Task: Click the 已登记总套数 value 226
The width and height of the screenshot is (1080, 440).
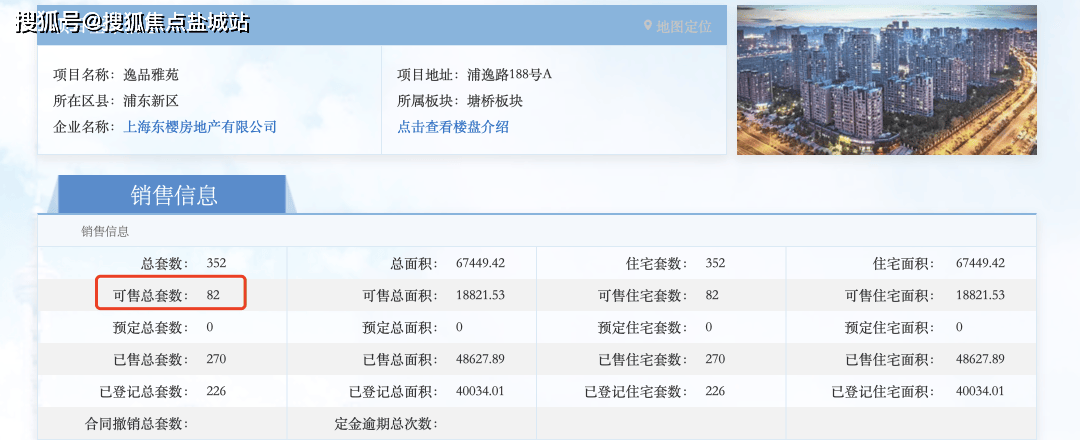Action: (216, 391)
